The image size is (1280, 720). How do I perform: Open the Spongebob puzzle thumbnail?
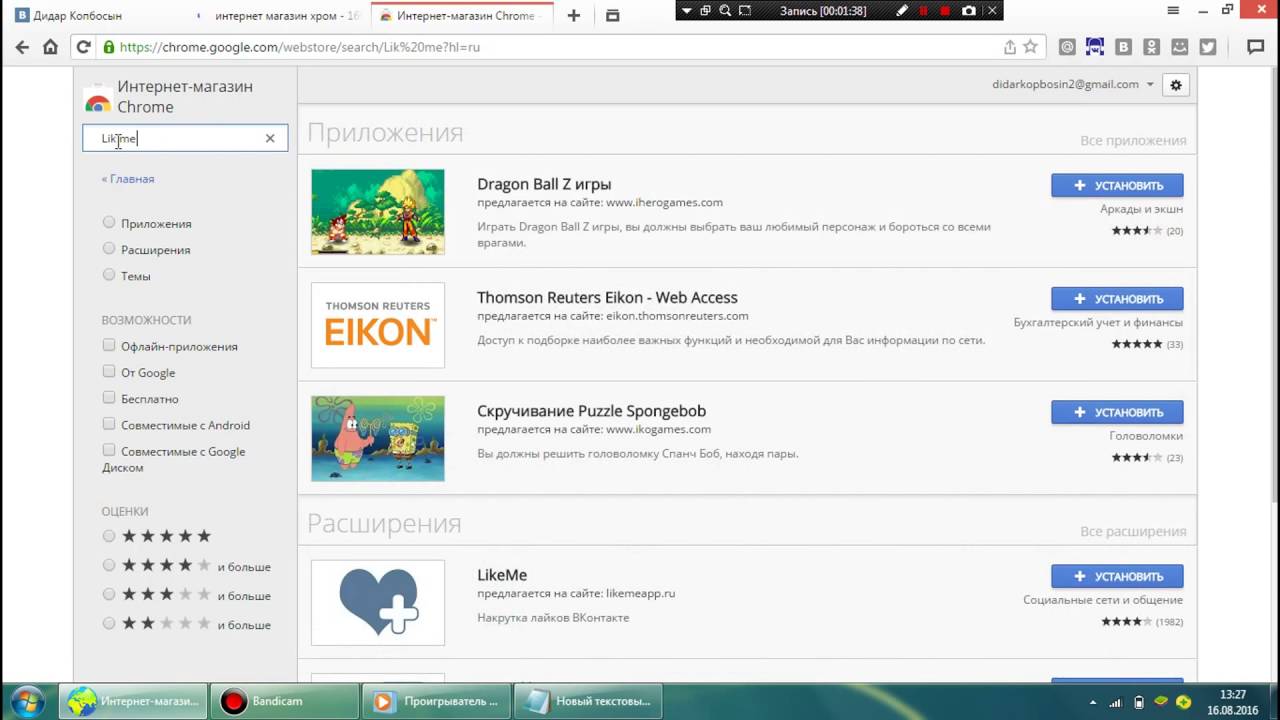point(378,438)
